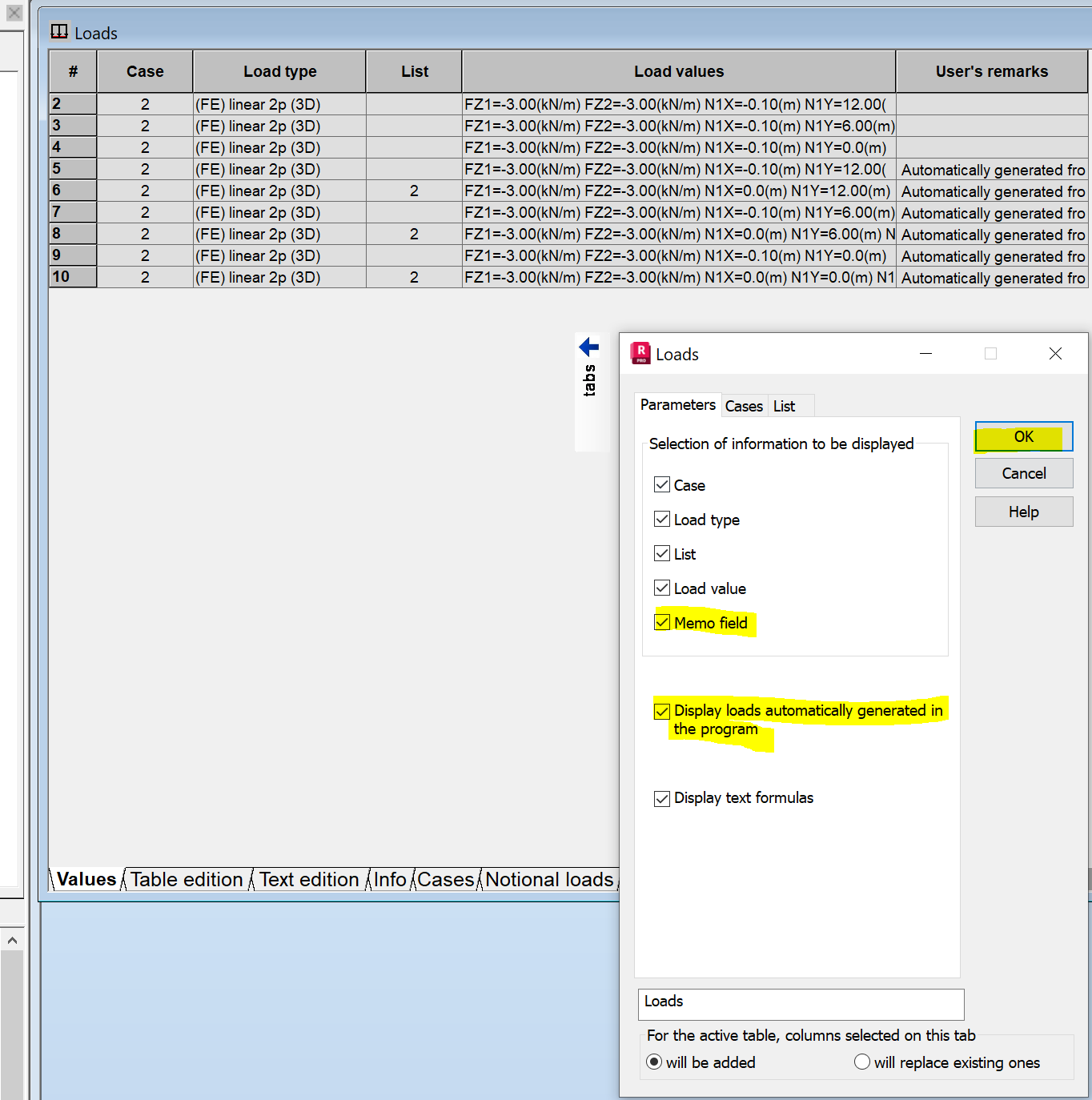Open the Notional loads tab
1092x1100 pixels.
click(x=549, y=879)
